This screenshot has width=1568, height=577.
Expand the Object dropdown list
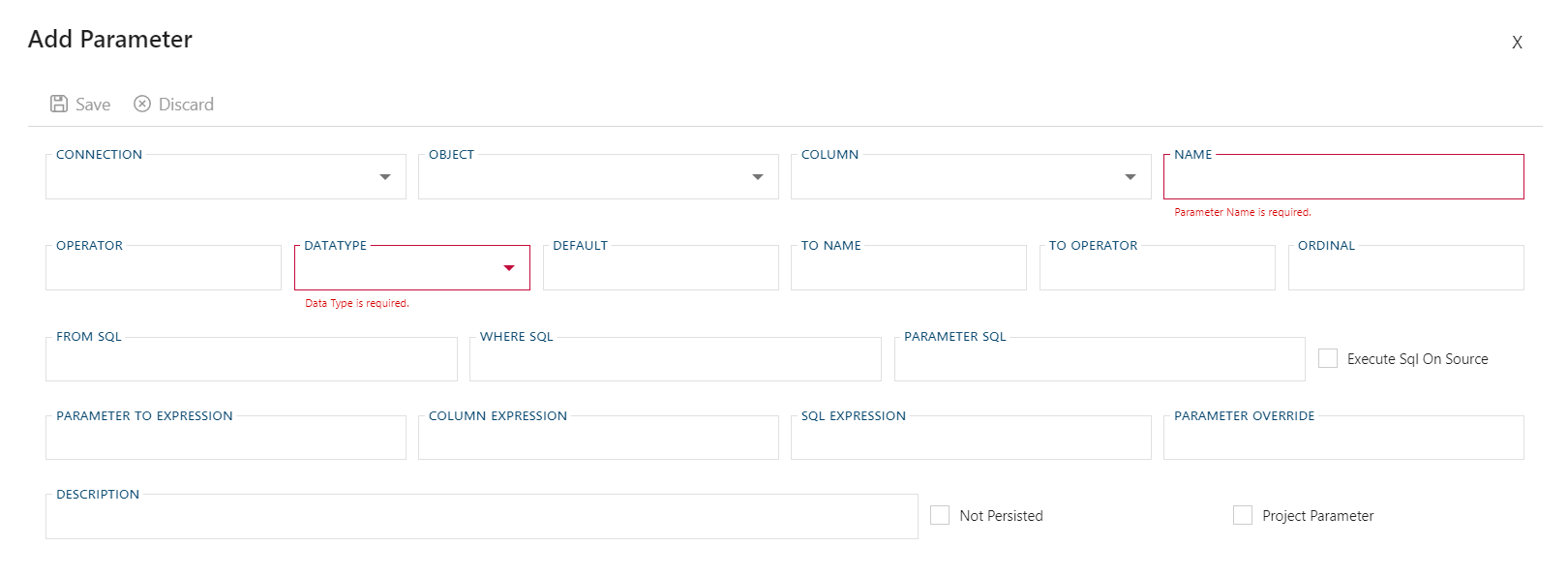pyautogui.click(x=758, y=177)
